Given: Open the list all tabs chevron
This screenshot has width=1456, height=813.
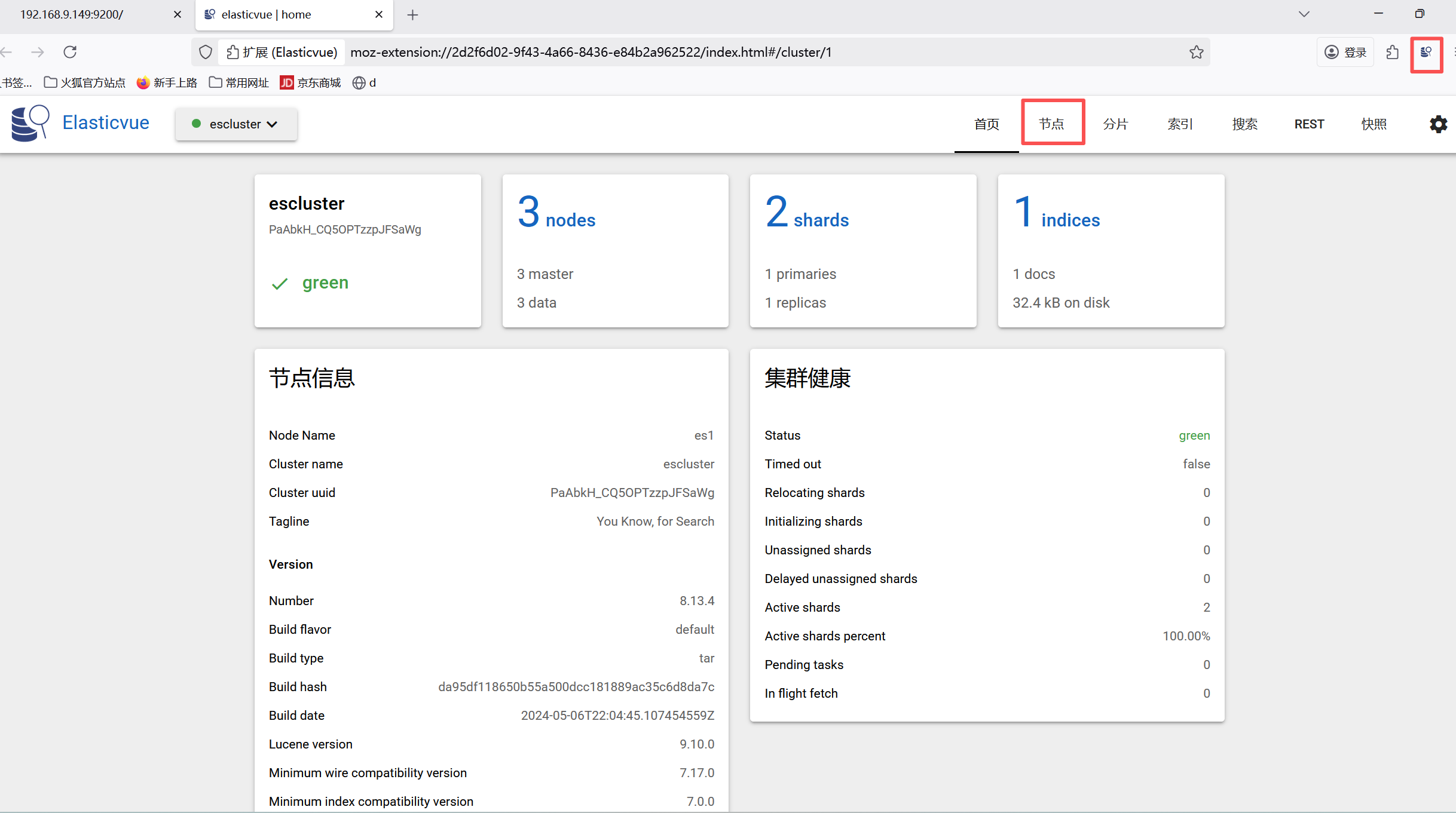Looking at the screenshot, I should pyautogui.click(x=1304, y=14).
